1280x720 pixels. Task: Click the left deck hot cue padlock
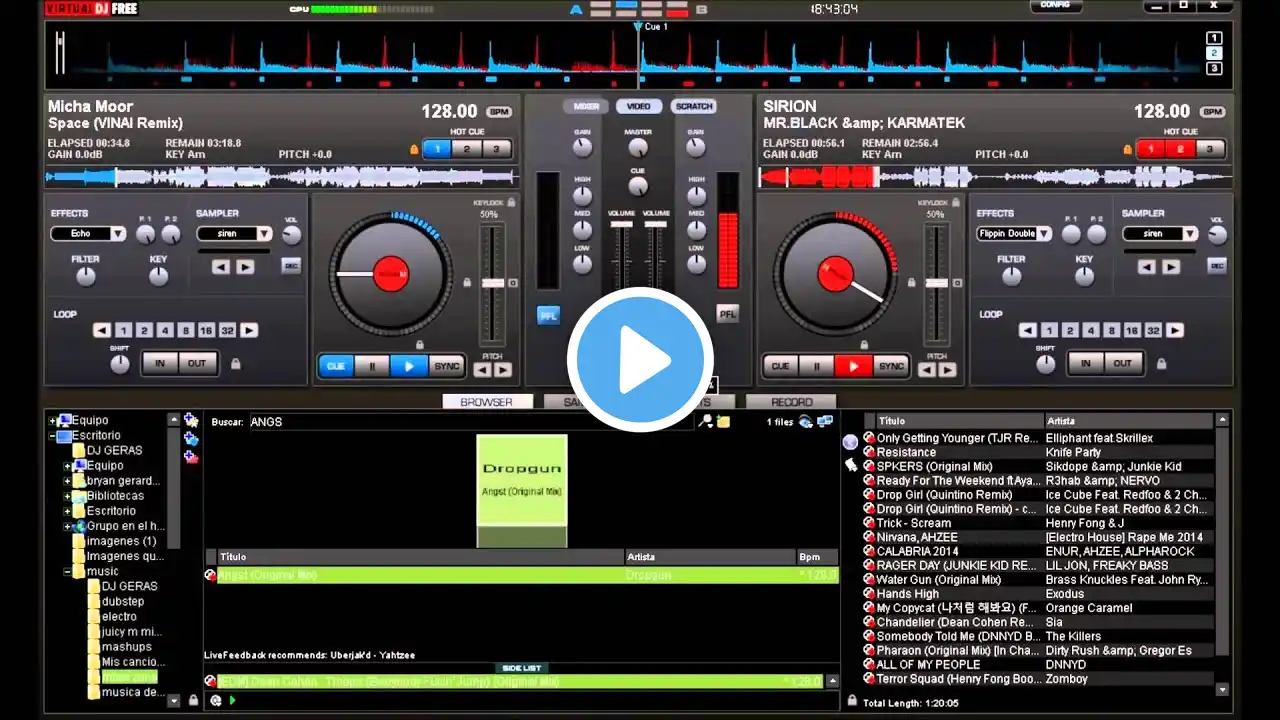(414, 149)
